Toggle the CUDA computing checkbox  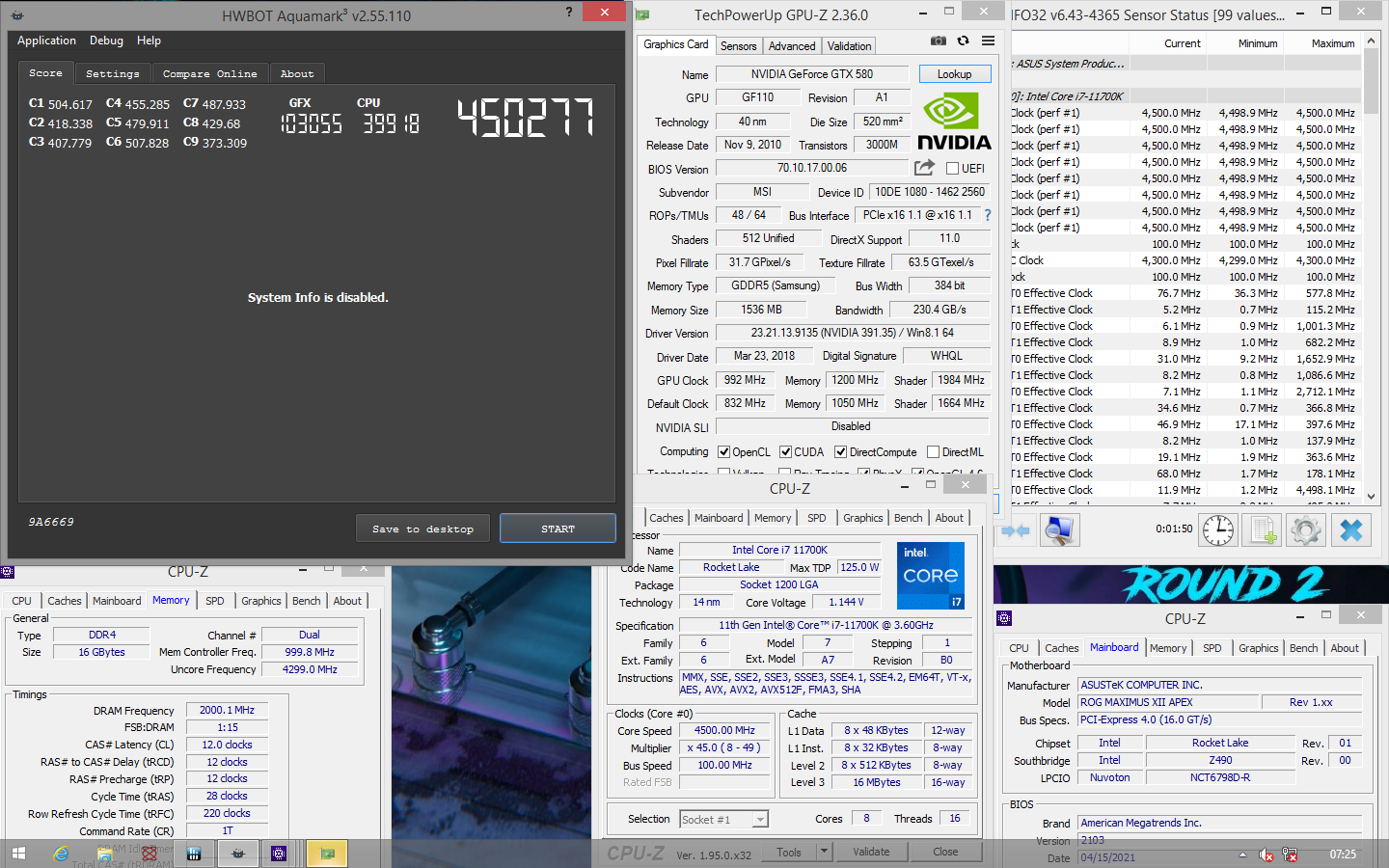[x=785, y=451]
